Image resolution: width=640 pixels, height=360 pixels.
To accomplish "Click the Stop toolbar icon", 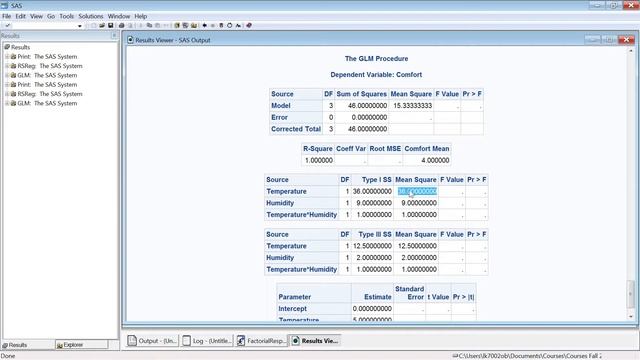I will click(221, 25).
